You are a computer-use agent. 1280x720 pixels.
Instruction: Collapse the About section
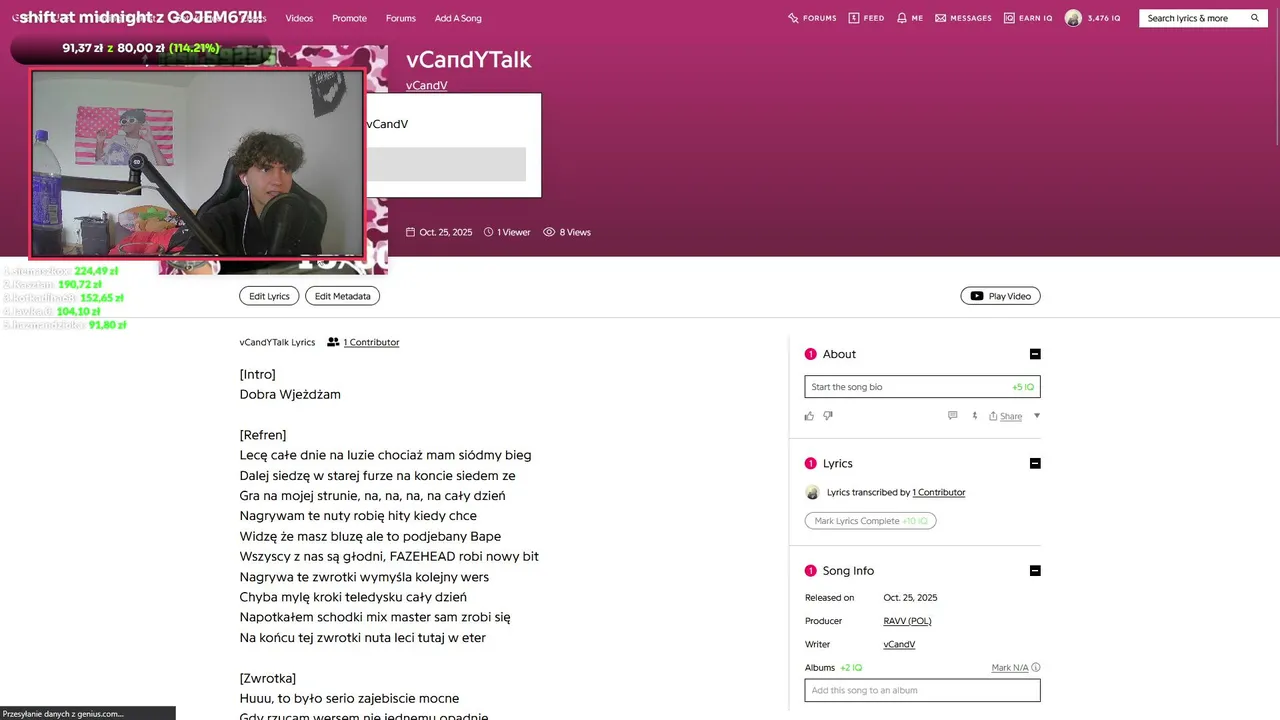click(x=1035, y=354)
